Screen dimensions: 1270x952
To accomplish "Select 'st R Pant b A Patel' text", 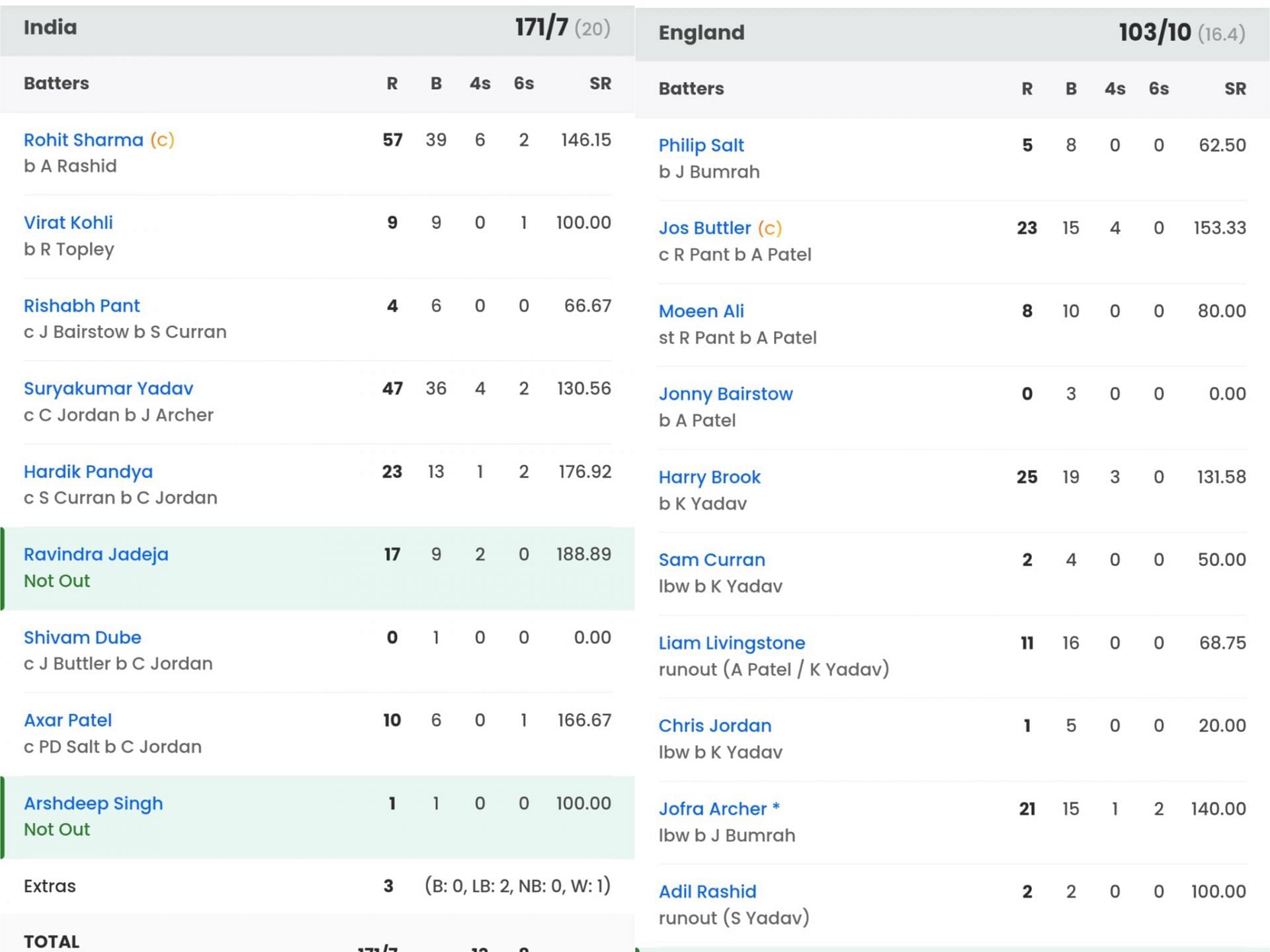I will (x=738, y=338).
